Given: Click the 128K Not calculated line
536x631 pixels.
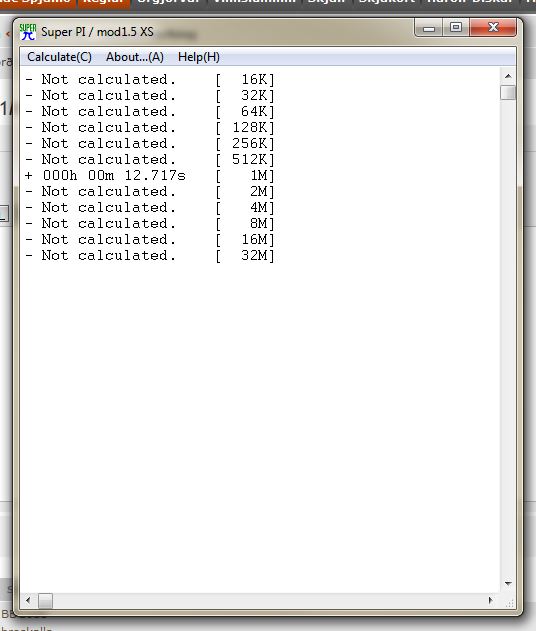Looking at the screenshot, I should tap(150, 128).
